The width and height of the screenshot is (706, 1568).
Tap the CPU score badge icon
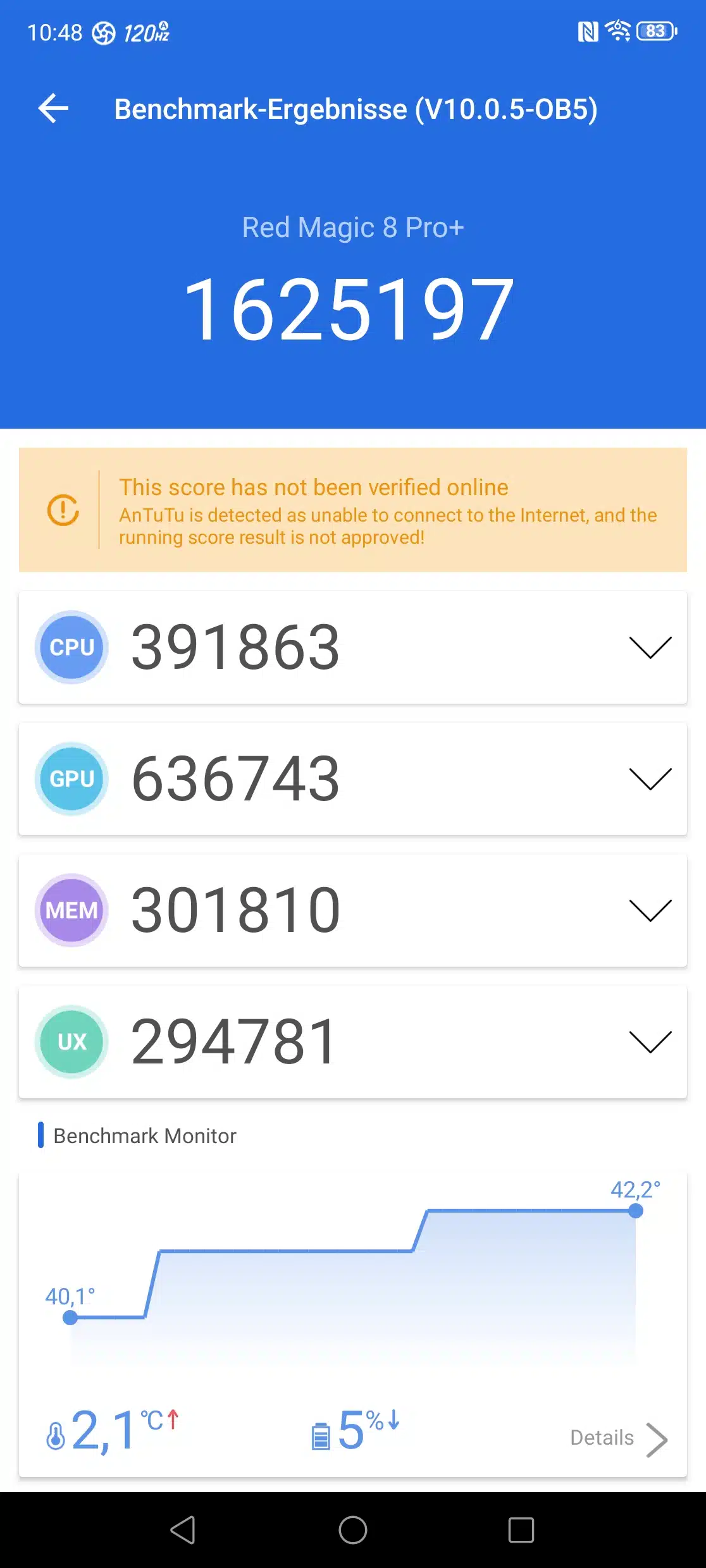pyautogui.click(x=71, y=647)
